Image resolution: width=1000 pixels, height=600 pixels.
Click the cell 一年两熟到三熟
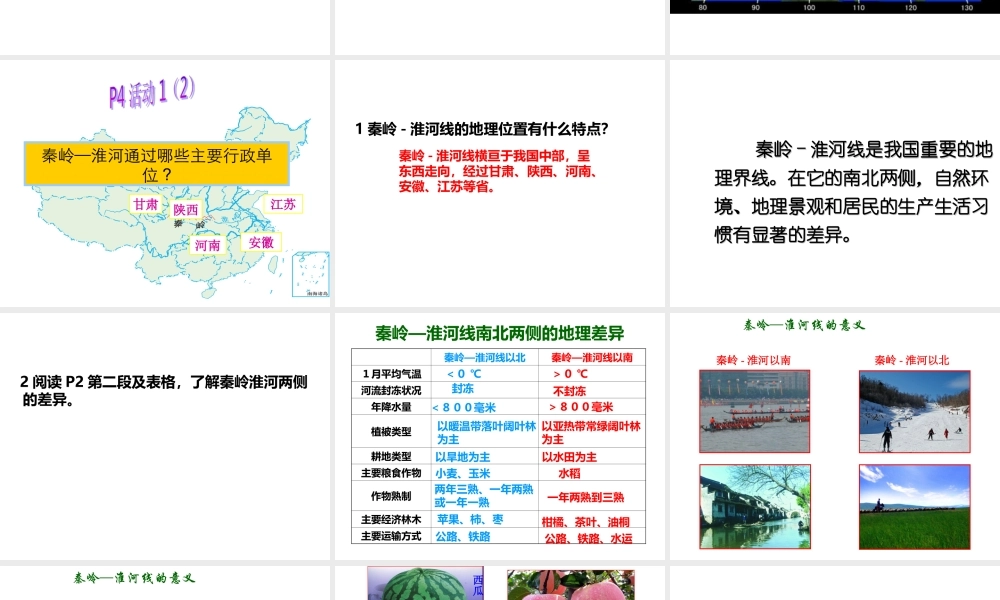pos(585,497)
